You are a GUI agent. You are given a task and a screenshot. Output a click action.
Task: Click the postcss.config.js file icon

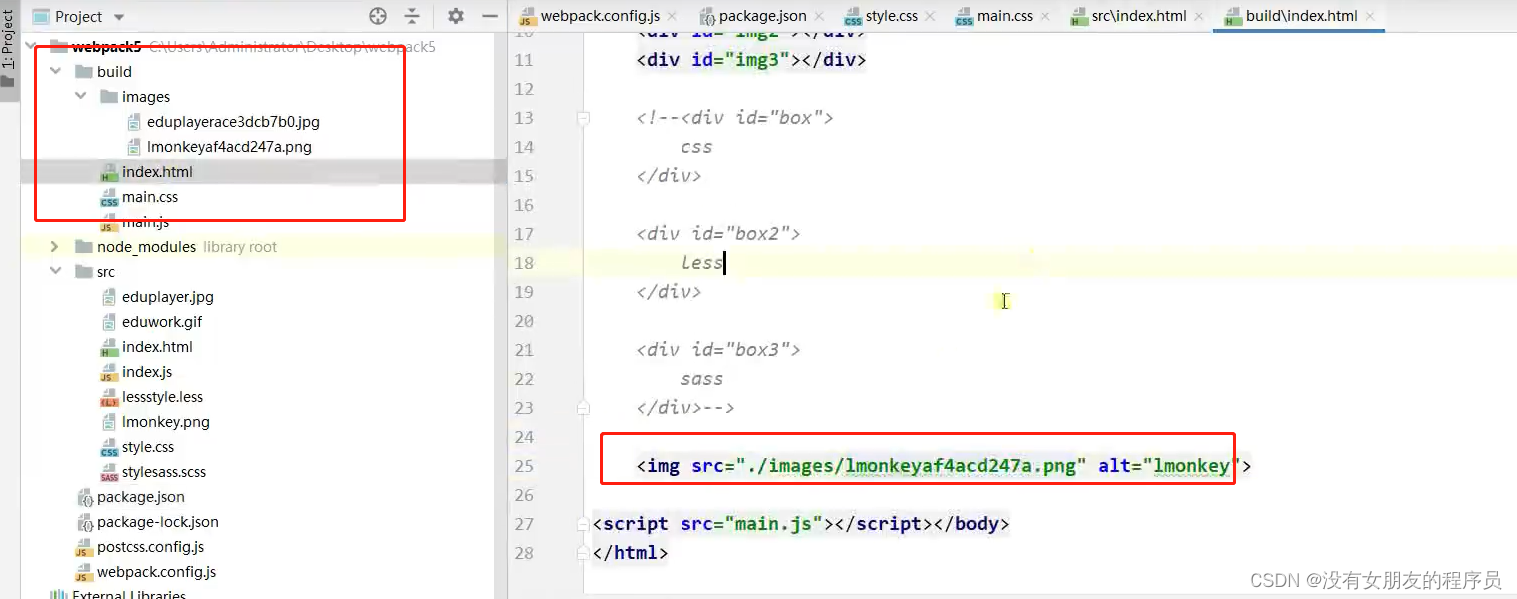click(85, 548)
